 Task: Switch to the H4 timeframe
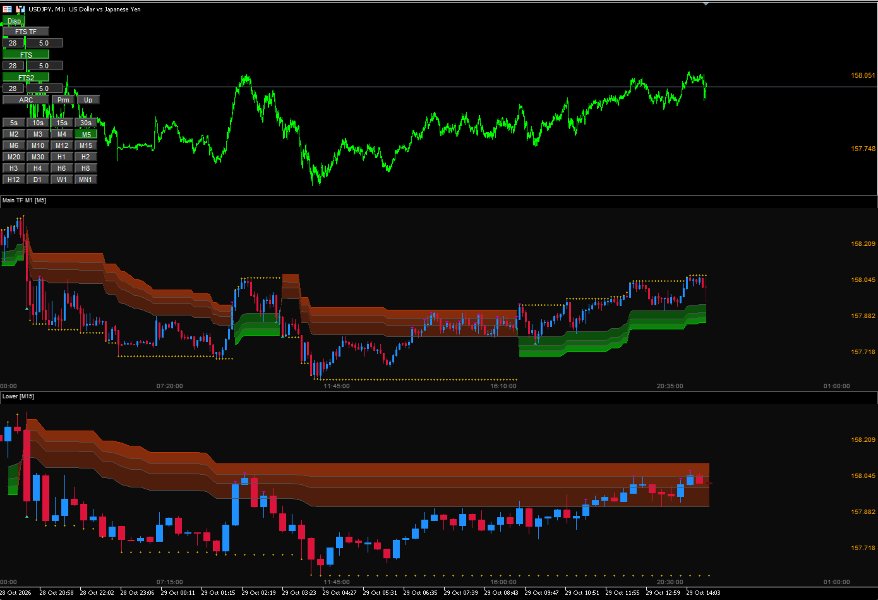[x=38, y=168]
